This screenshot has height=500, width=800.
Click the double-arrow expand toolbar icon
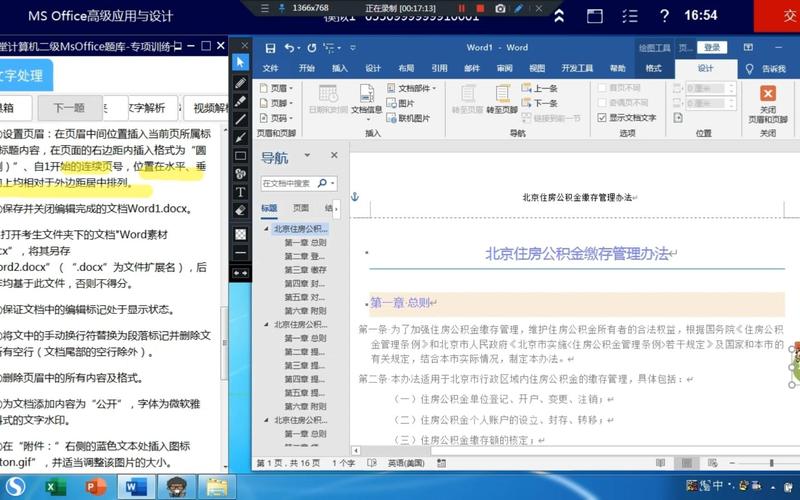pyautogui.click(x=240, y=273)
